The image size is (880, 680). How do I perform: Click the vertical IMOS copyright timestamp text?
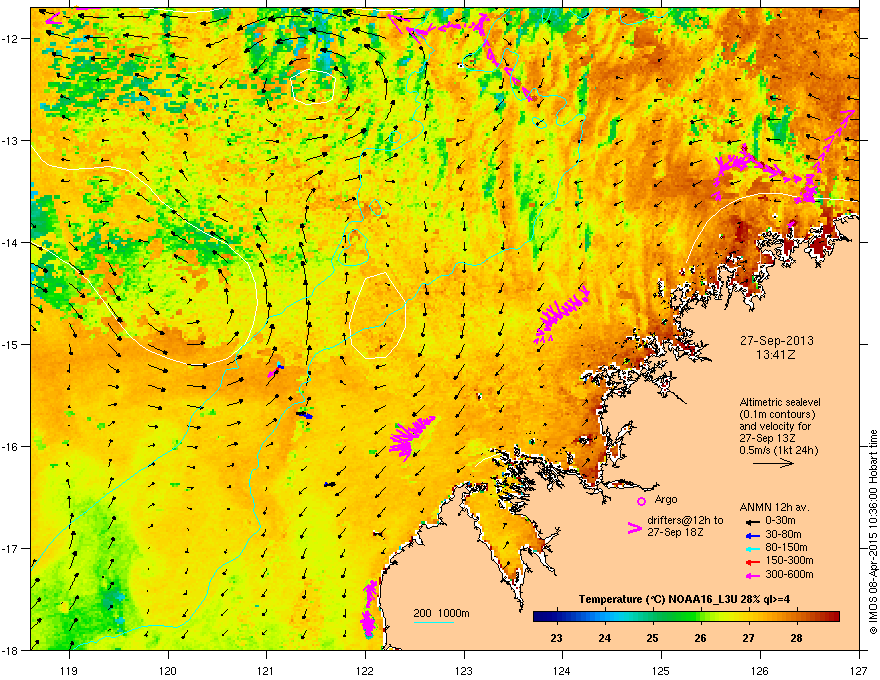click(873, 532)
